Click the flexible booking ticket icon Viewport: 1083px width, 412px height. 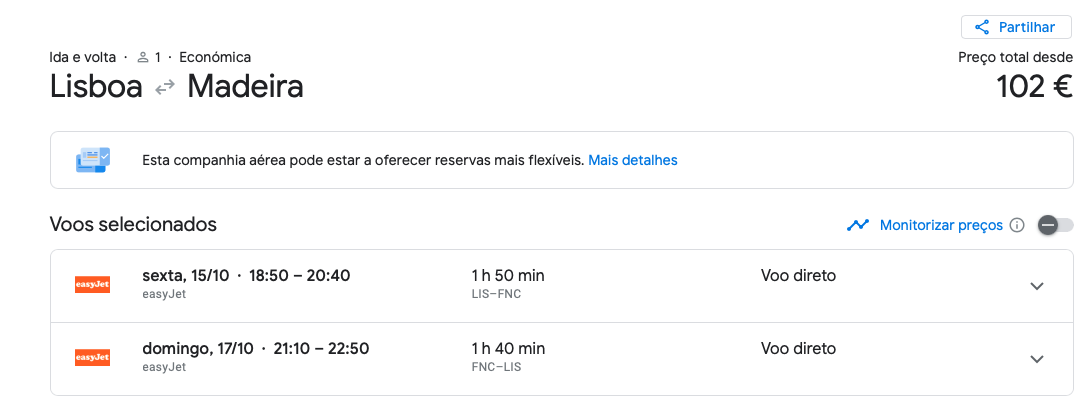(x=92, y=160)
